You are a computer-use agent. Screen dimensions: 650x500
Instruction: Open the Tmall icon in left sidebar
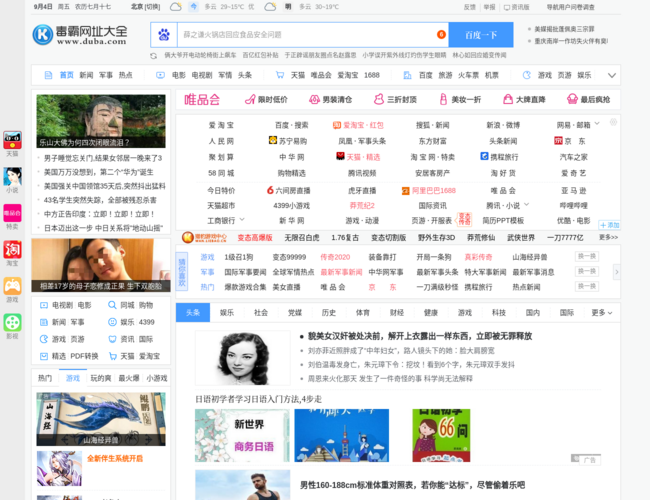12,141
